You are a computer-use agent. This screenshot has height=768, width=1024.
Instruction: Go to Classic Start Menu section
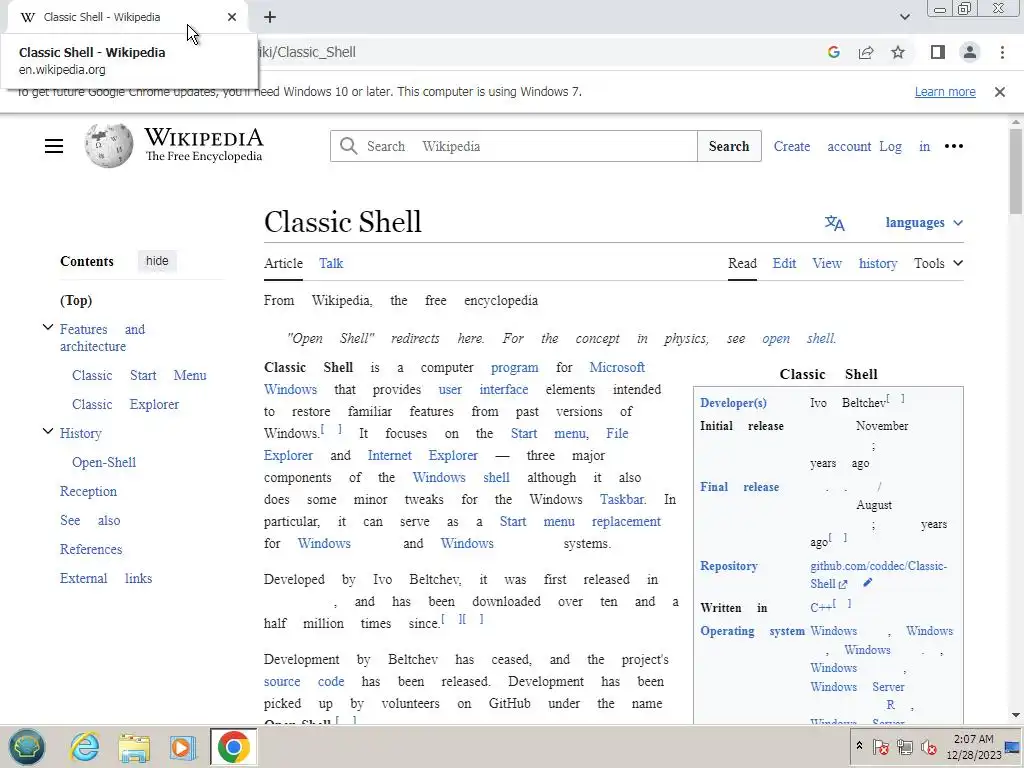point(139,376)
